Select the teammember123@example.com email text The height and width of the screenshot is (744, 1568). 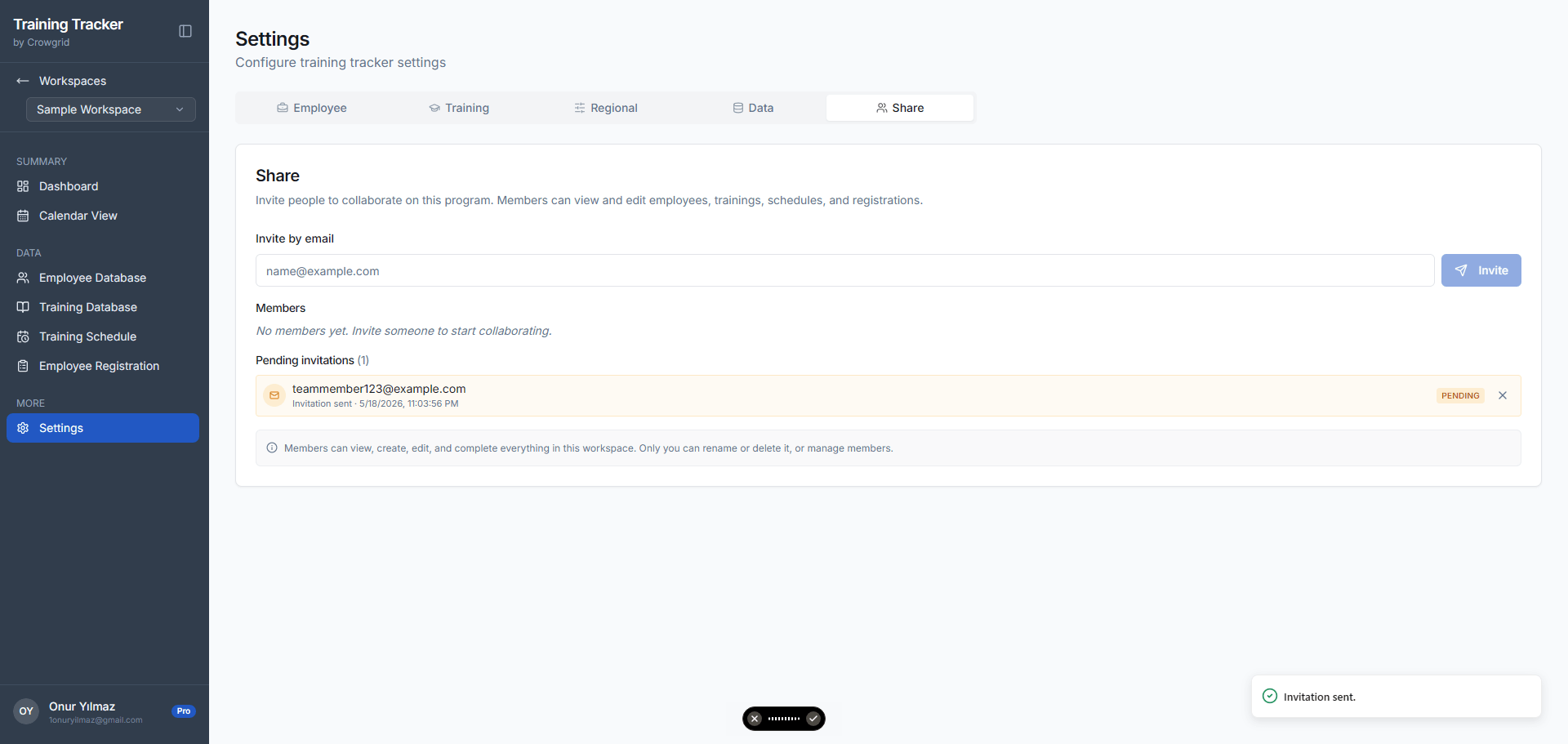click(379, 389)
